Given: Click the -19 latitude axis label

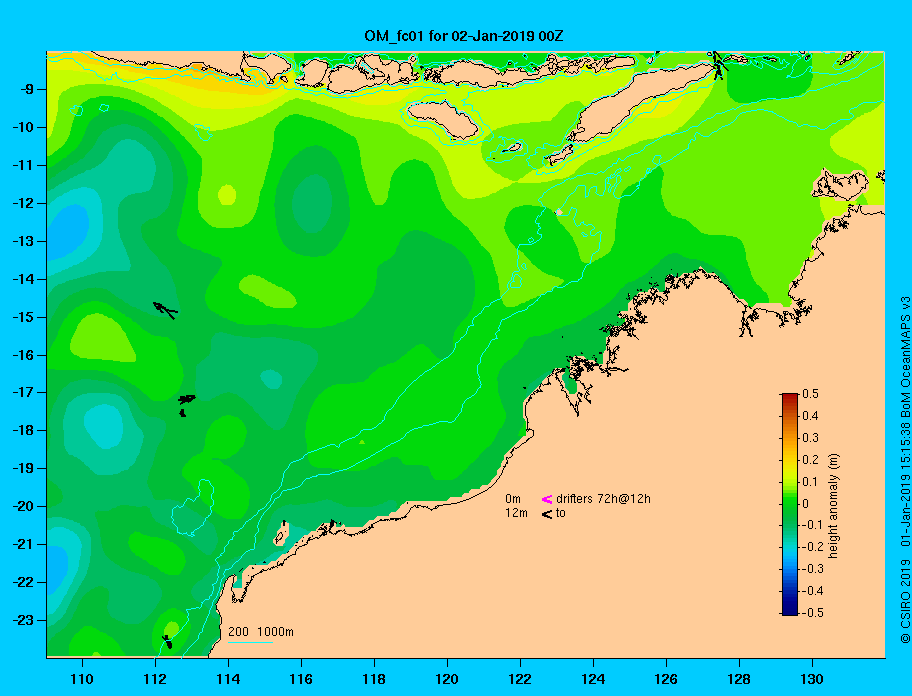Looking at the screenshot, I should (23, 469).
